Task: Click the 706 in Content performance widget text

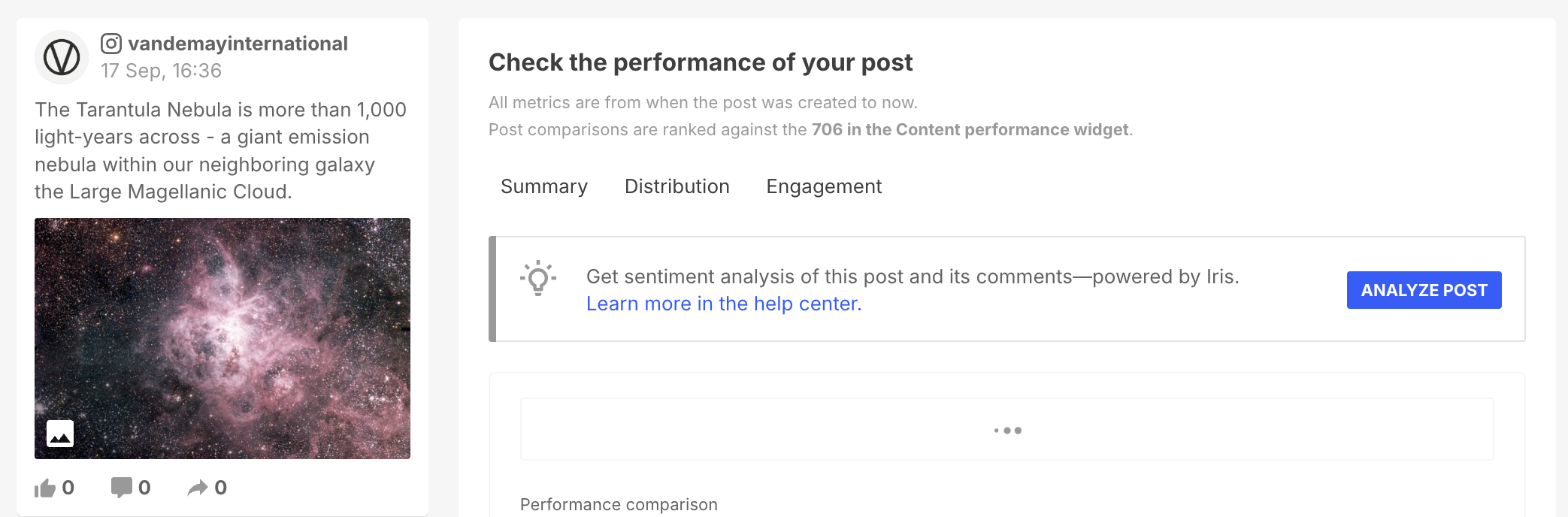Action: pos(970,129)
